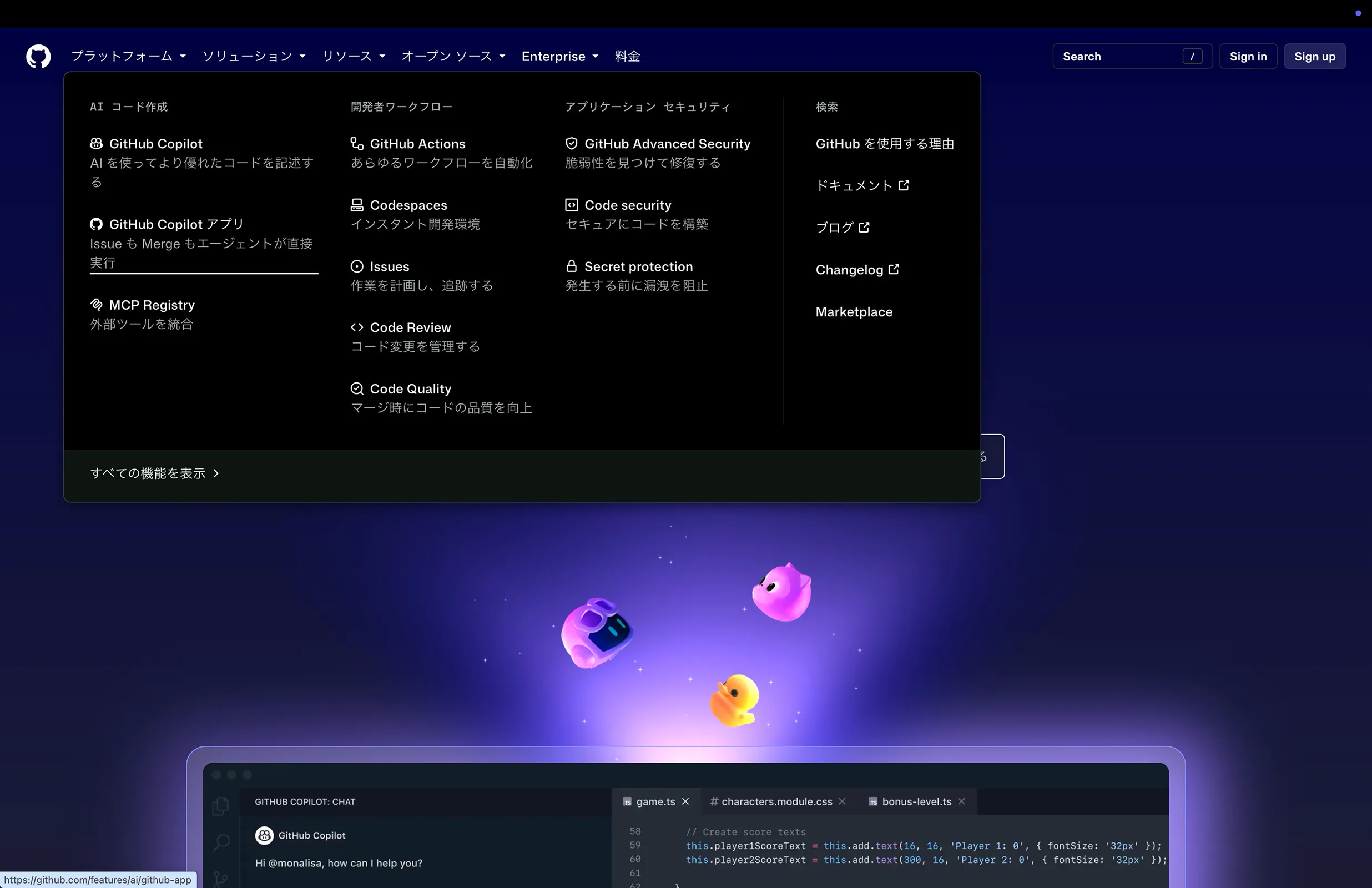Expand the Enterprise dropdown

pyautogui.click(x=560, y=56)
